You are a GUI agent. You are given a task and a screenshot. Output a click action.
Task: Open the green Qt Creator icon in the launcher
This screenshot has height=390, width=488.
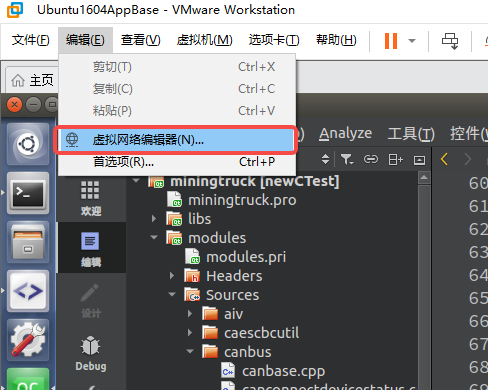28,379
